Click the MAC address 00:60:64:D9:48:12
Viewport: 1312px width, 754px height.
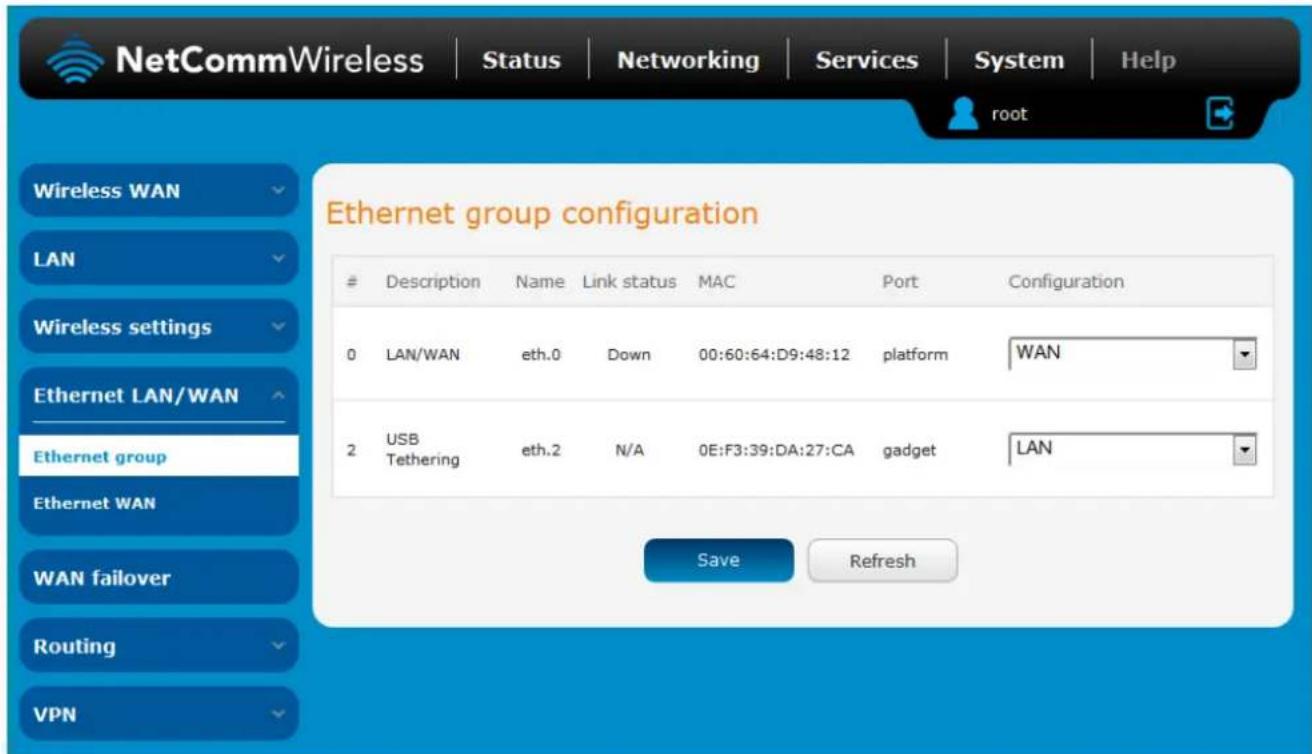click(x=774, y=354)
